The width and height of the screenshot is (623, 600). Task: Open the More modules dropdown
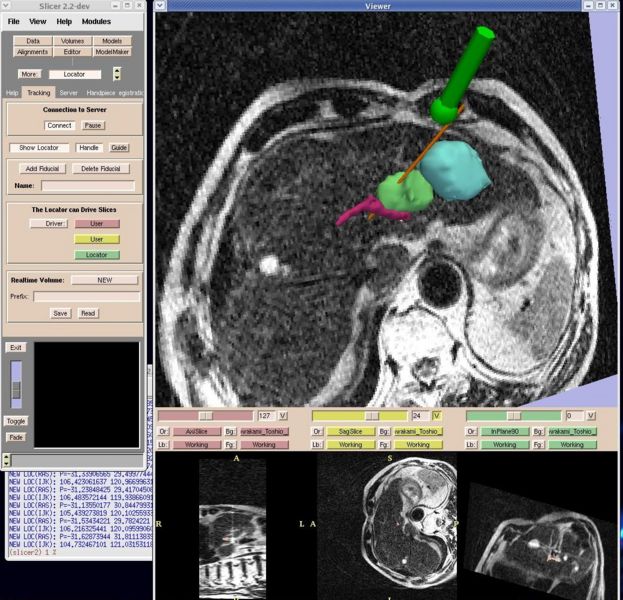point(29,74)
